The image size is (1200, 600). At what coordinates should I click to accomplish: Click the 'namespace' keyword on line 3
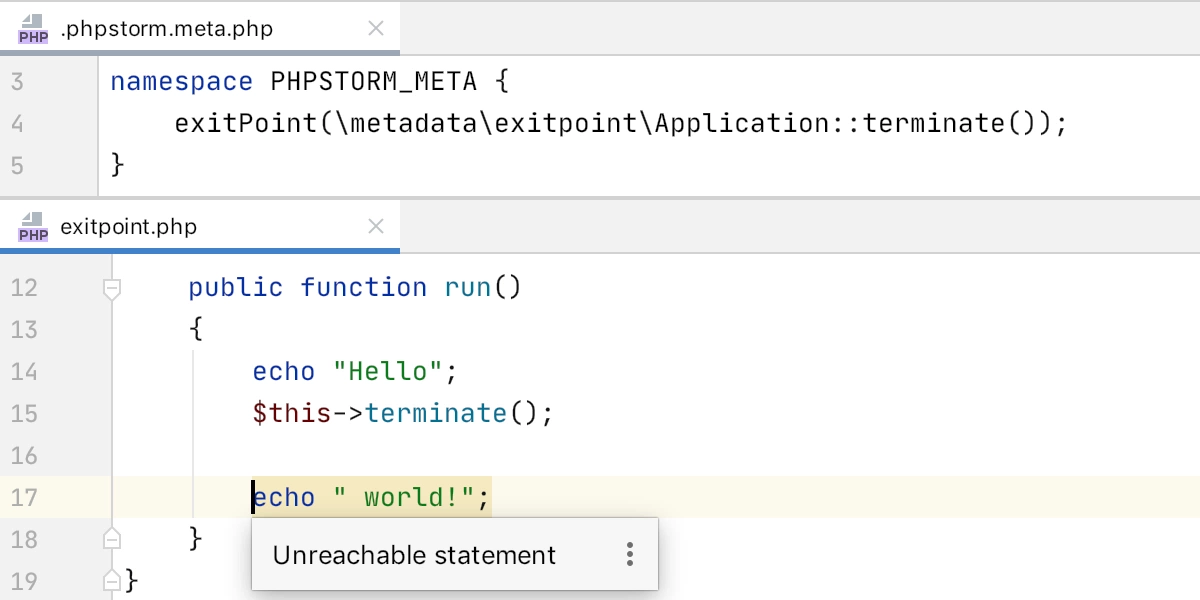click(183, 81)
